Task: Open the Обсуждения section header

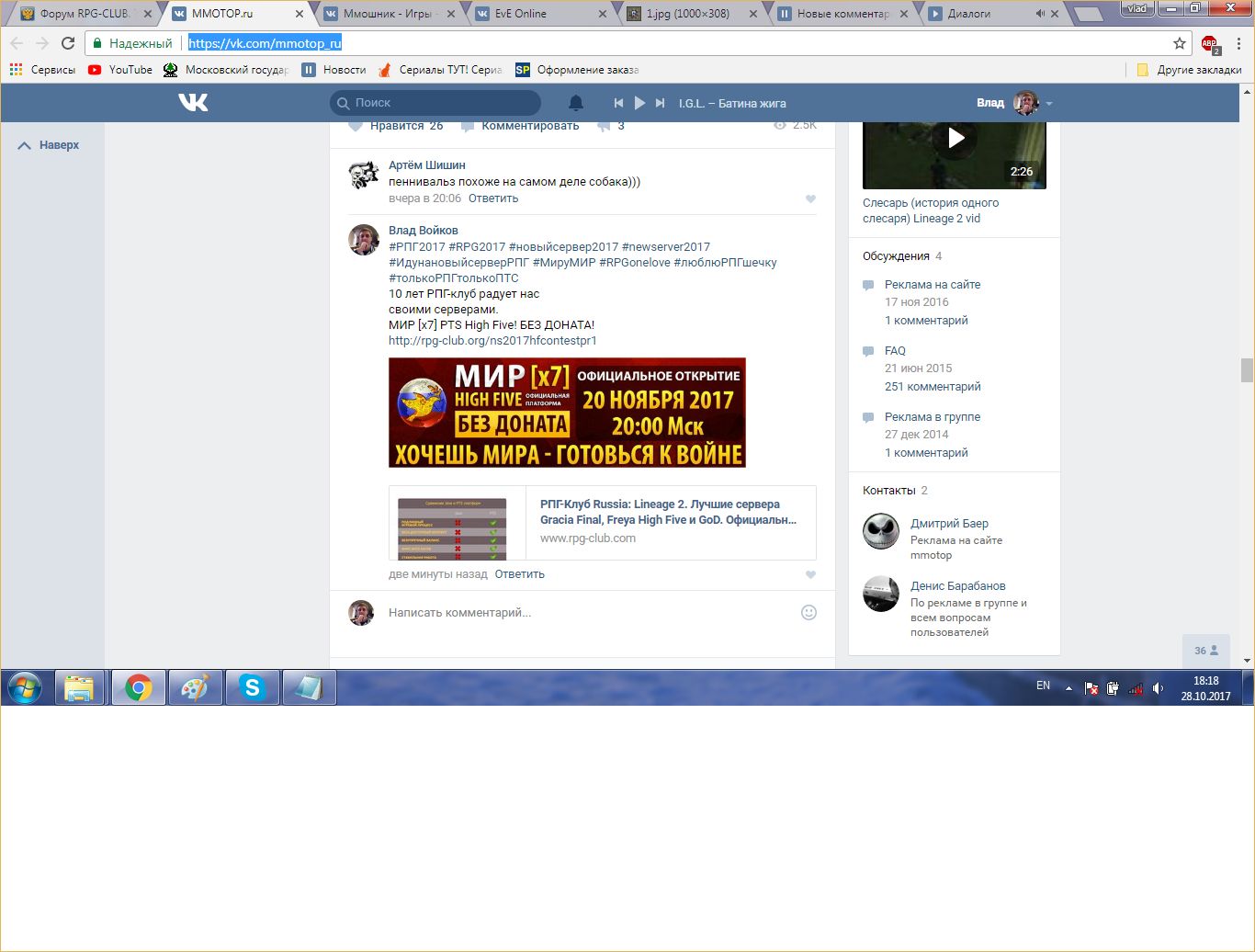Action: (x=896, y=256)
